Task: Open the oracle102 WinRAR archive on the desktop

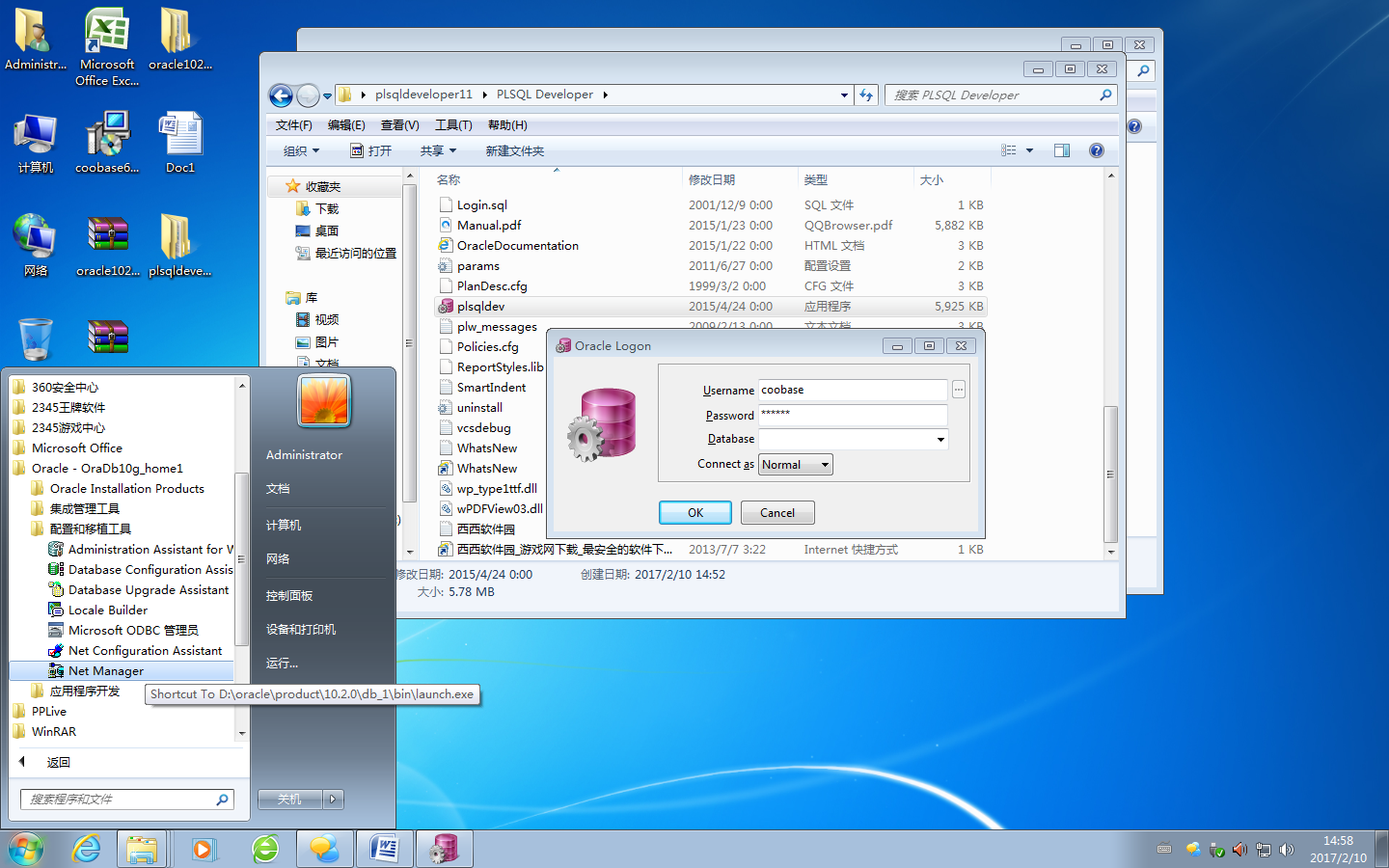Action: pyautogui.click(x=107, y=246)
